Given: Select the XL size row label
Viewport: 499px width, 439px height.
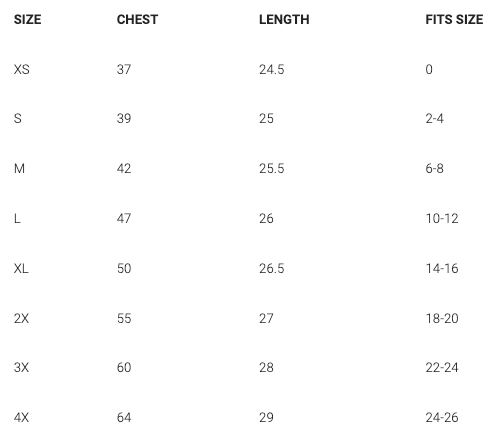Looking at the screenshot, I should click(x=21, y=268).
